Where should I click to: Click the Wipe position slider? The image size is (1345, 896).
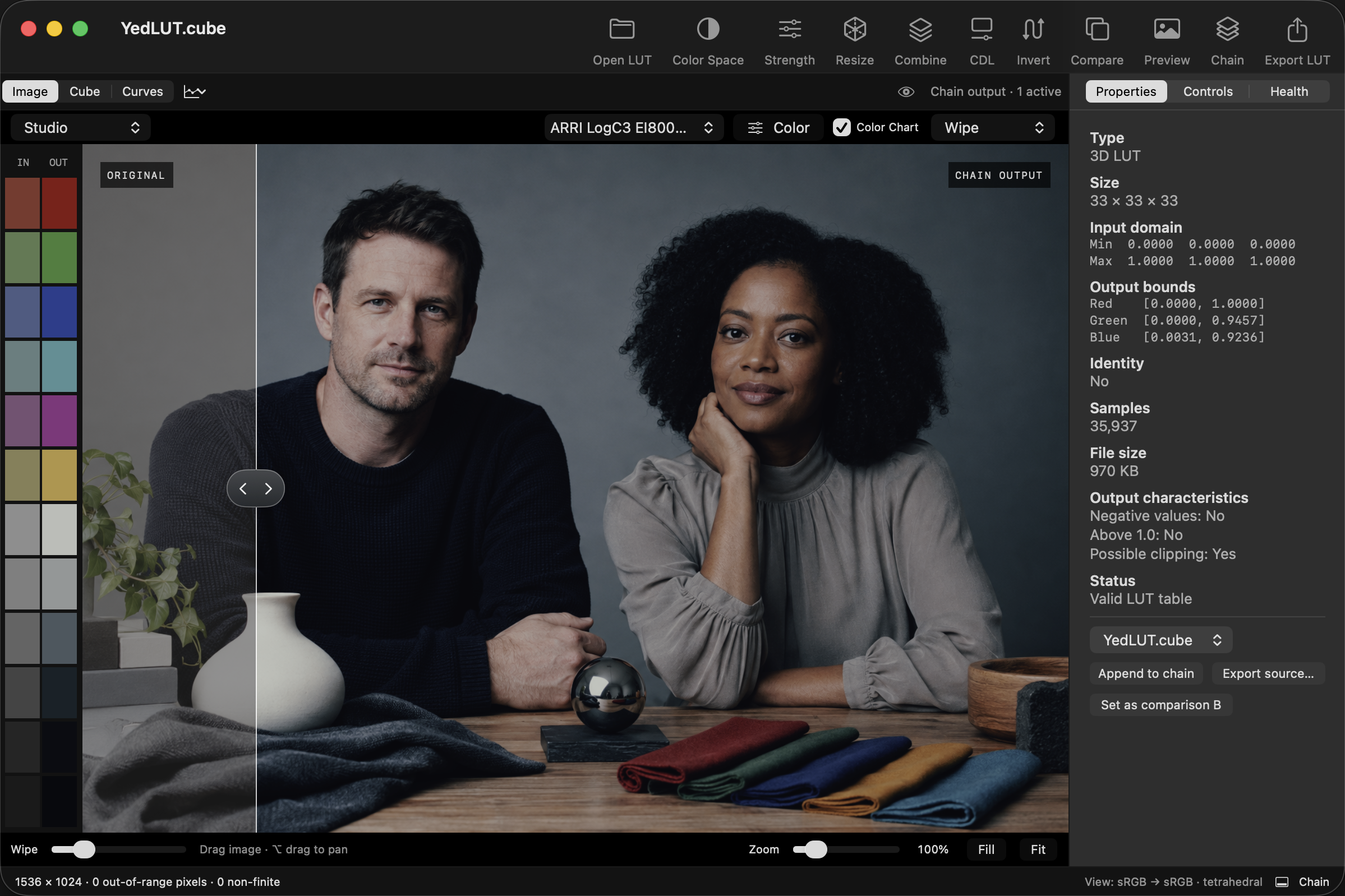(x=118, y=849)
